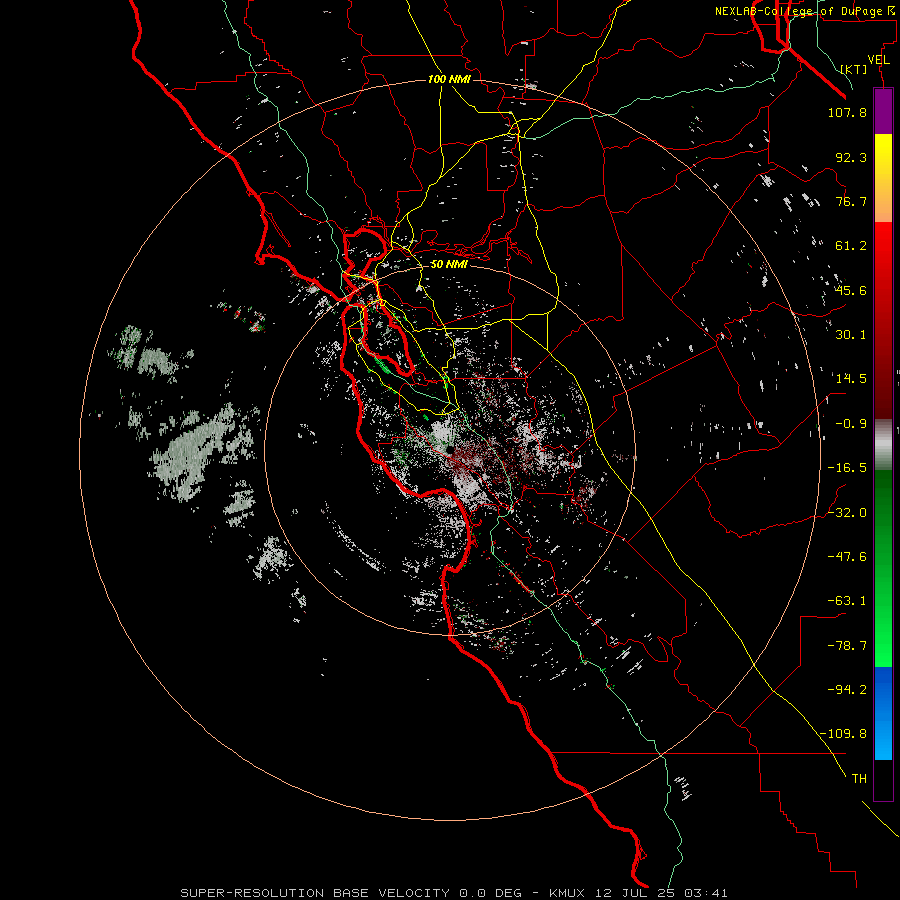The width and height of the screenshot is (900, 900).
Task: Click the -32.0 value on velocity scale
Action: [x=847, y=513]
